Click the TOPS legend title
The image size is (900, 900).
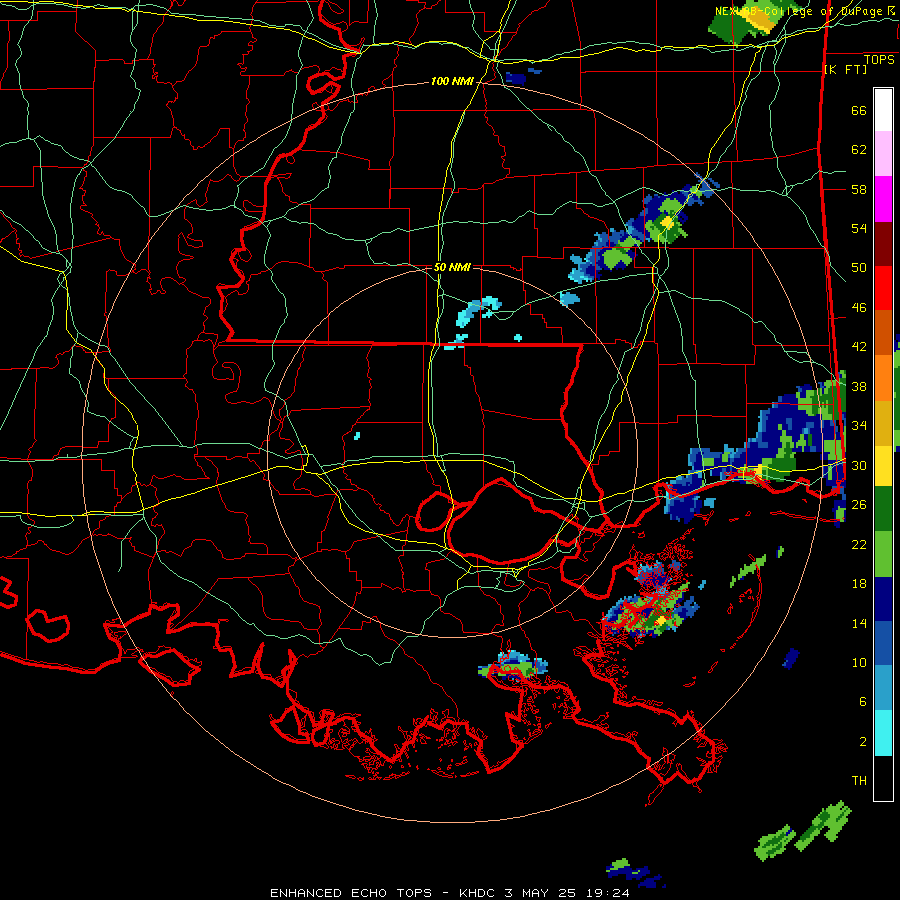click(x=879, y=59)
